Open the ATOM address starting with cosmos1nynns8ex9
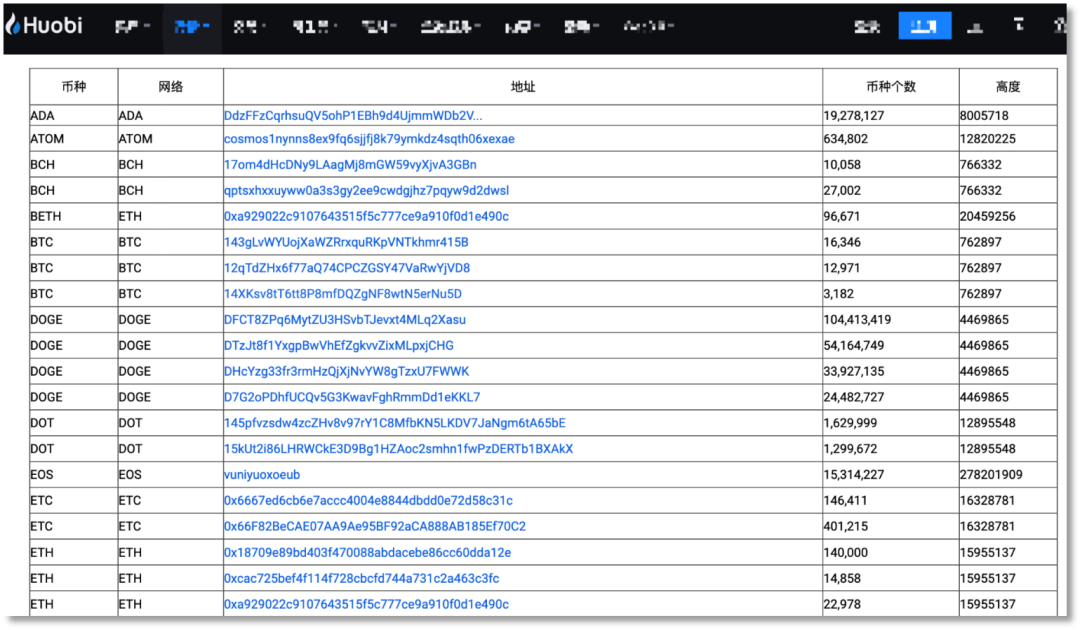This screenshot has height=630, width=1080. 369,139
